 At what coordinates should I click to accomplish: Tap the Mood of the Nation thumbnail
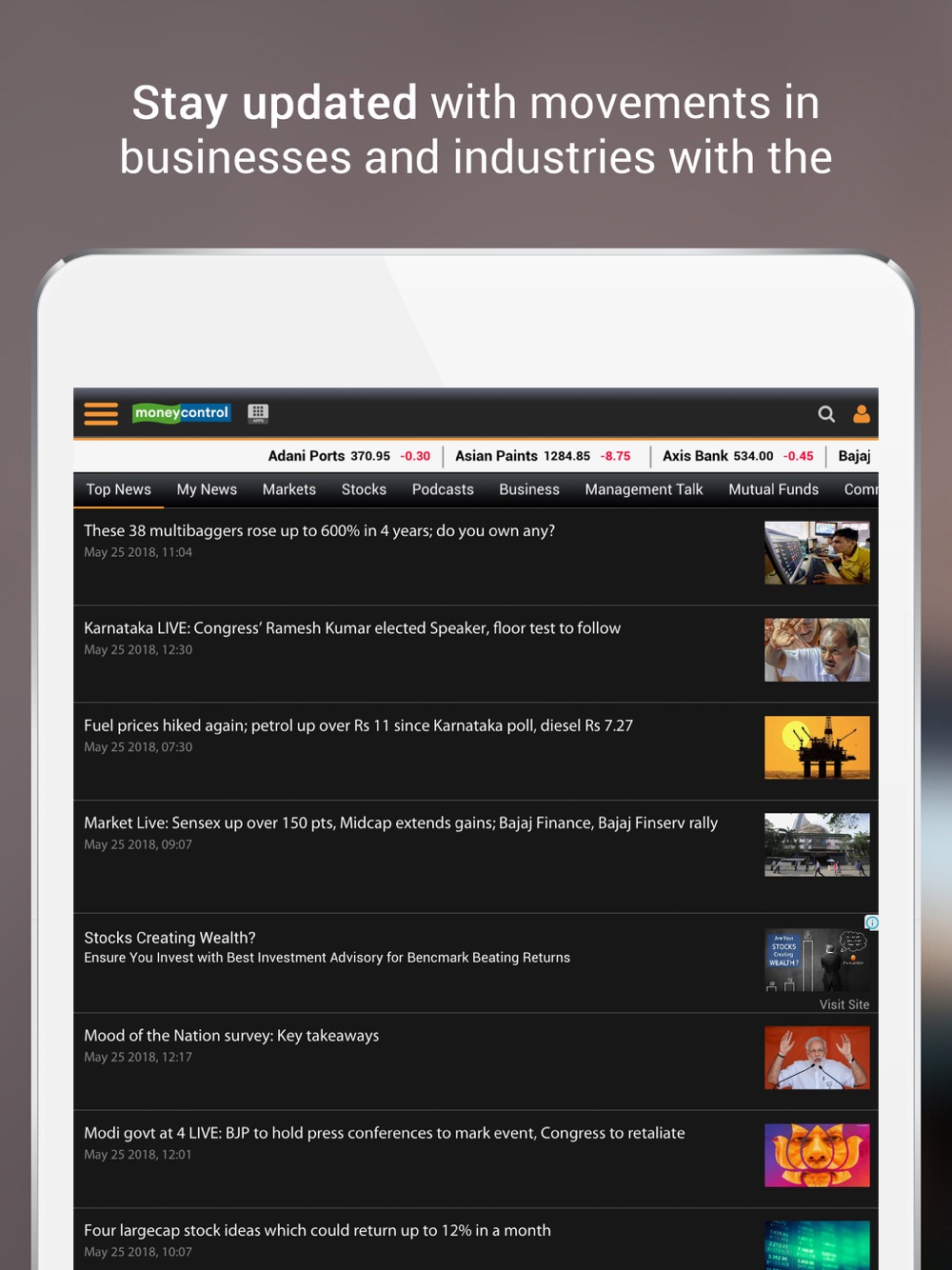(x=817, y=1058)
